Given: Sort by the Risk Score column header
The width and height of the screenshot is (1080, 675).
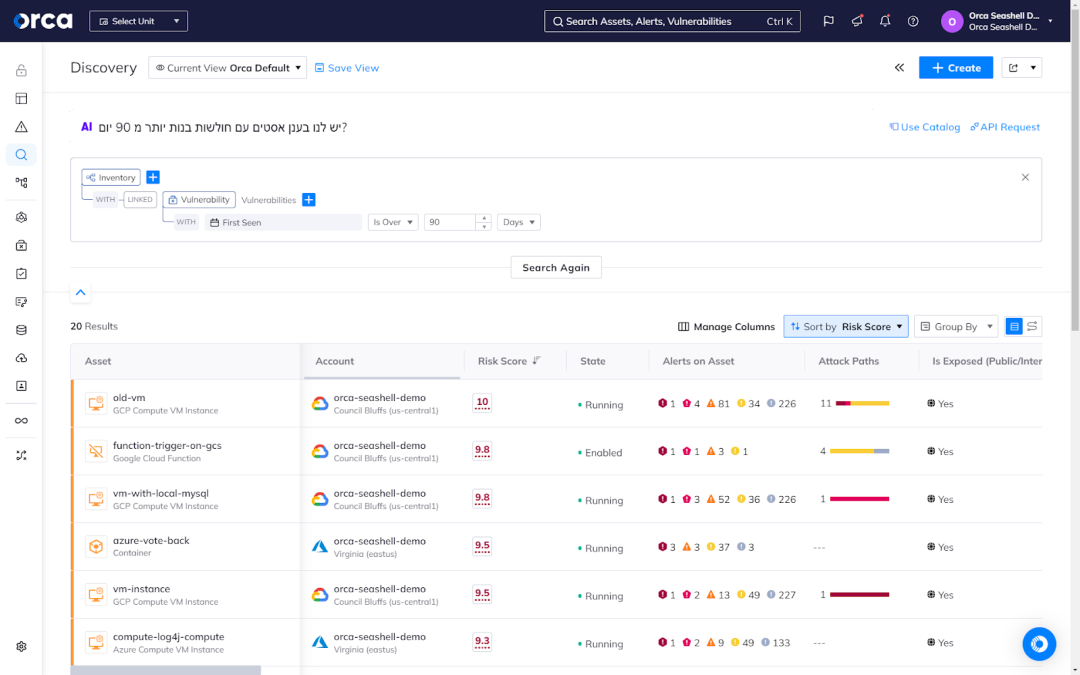Looking at the screenshot, I should point(509,361).
